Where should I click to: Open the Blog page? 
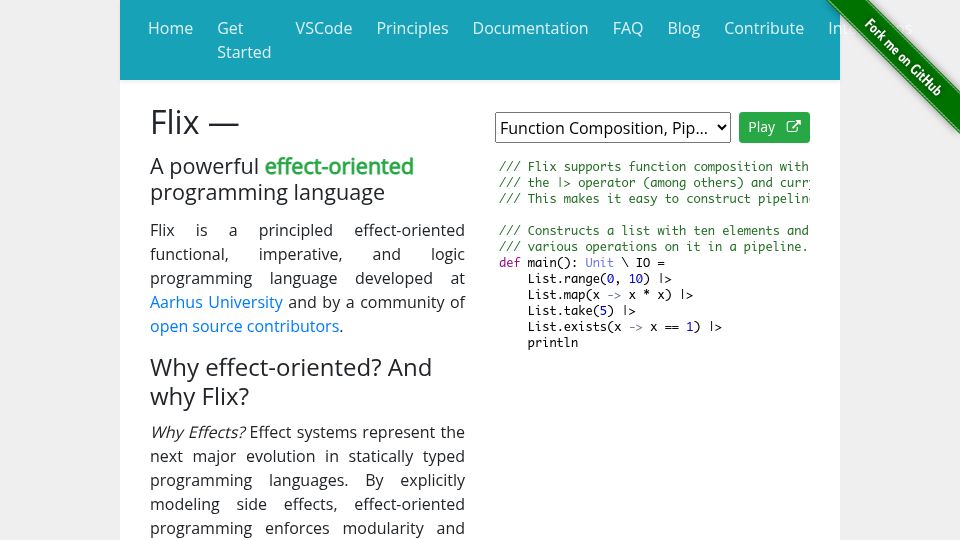pyautogui.click(x=683, y=28)
